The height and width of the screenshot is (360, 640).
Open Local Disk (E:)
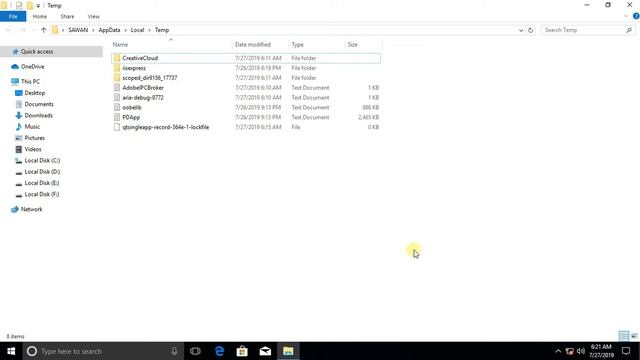[42, 183]
